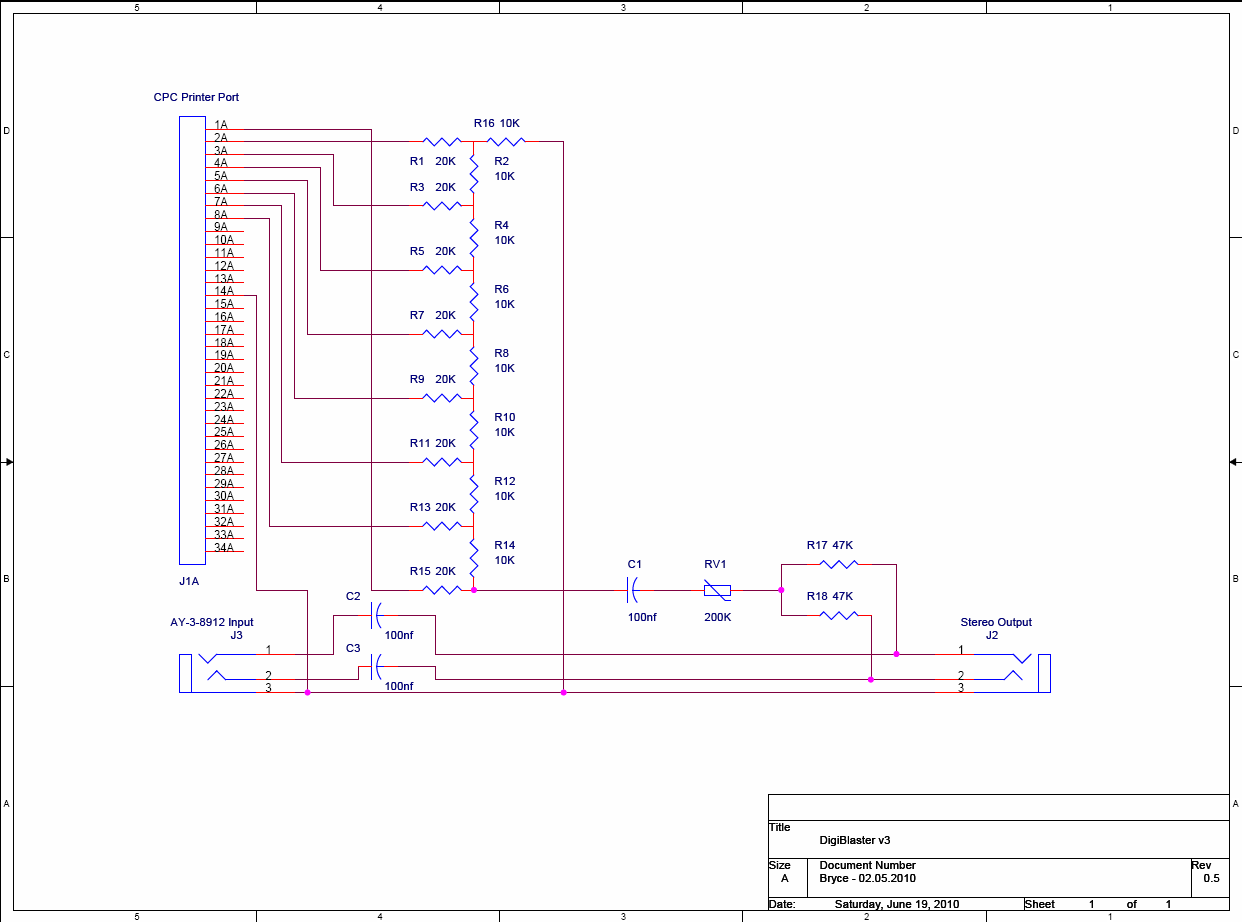The width and height of the screenshot is (1242, 922).
Task: Select the R18 47K resistor symbol
Action: click(838, 615)
